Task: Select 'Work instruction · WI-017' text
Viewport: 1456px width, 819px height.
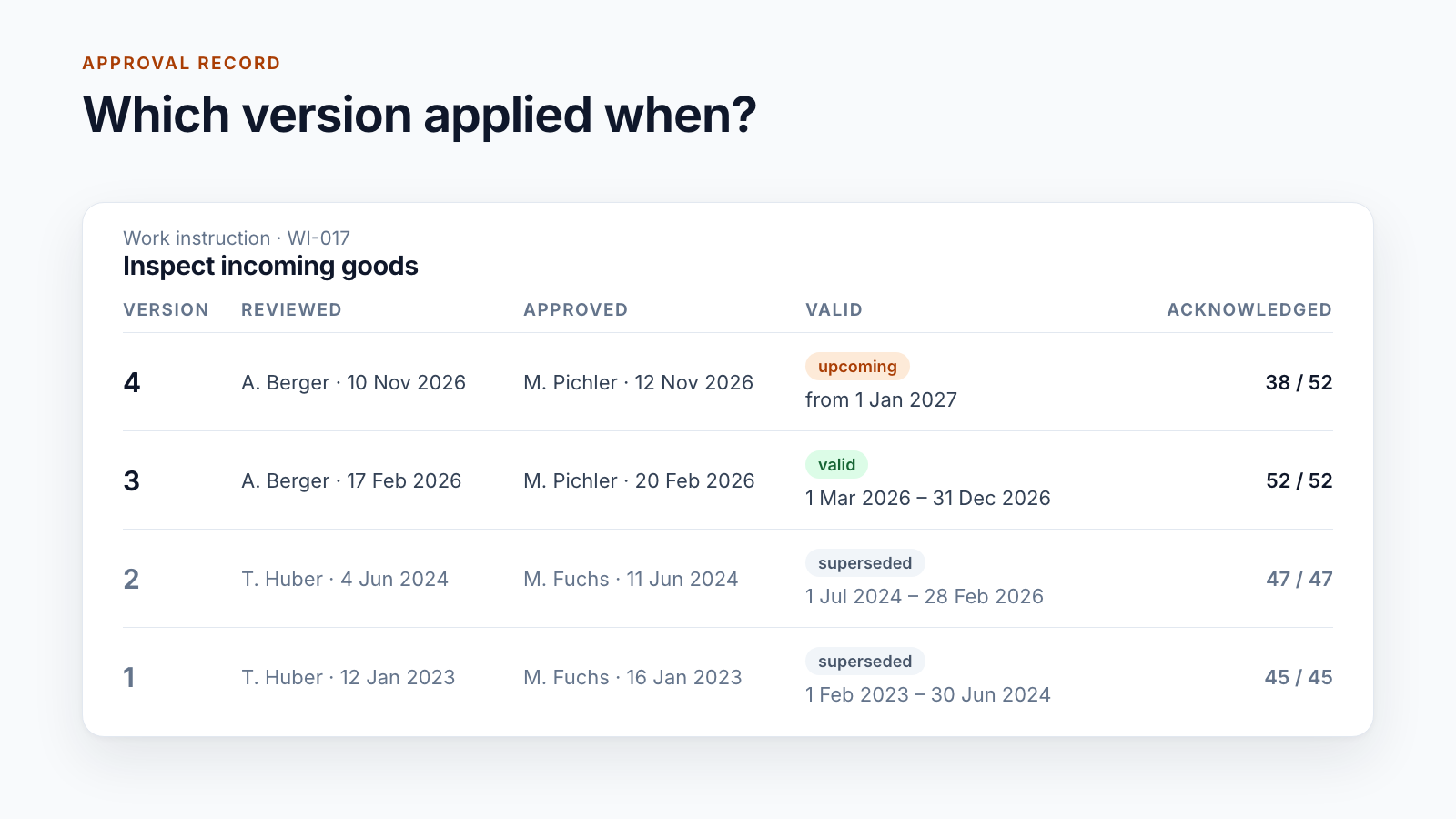Action: (237, 238)
